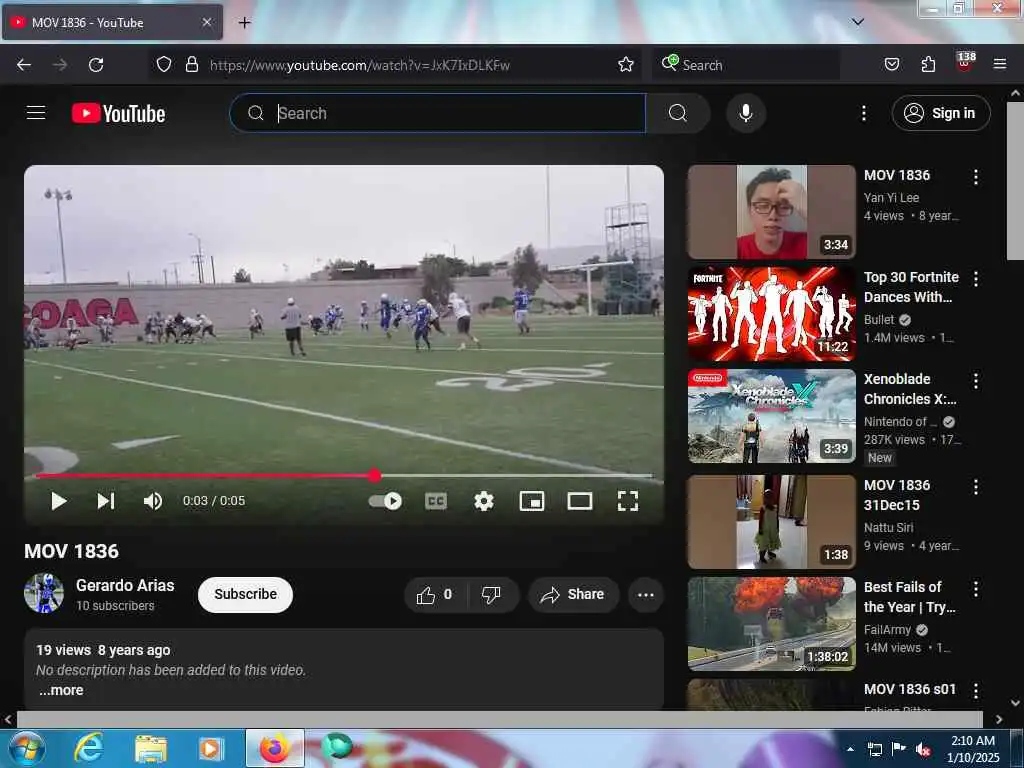Open YouTube settings three-dot menu
1024x768 pixels.
(x=863, y=113)
